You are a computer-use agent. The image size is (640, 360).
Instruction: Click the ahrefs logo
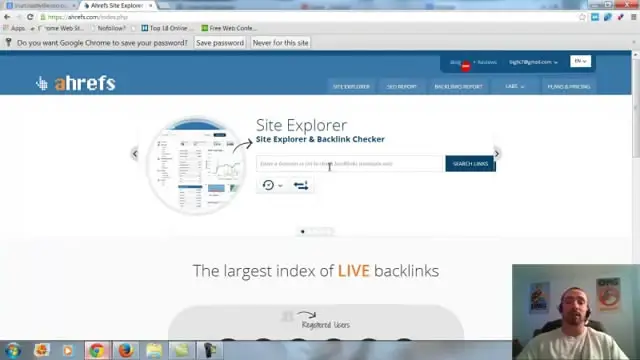76,83
